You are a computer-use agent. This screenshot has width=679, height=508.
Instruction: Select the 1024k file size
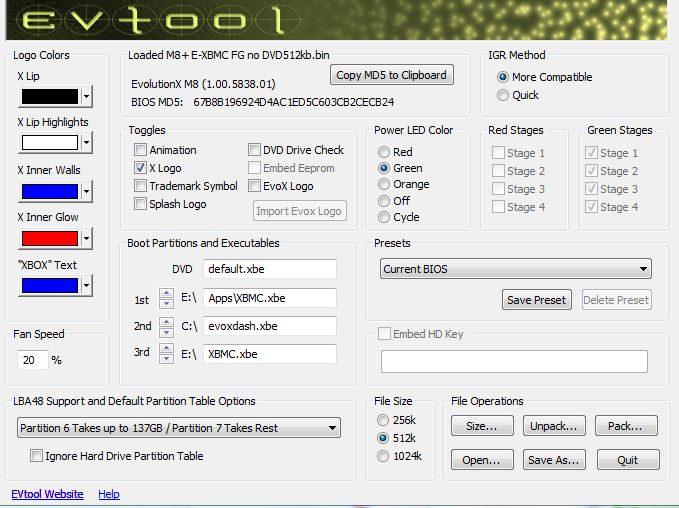[383, 456]
